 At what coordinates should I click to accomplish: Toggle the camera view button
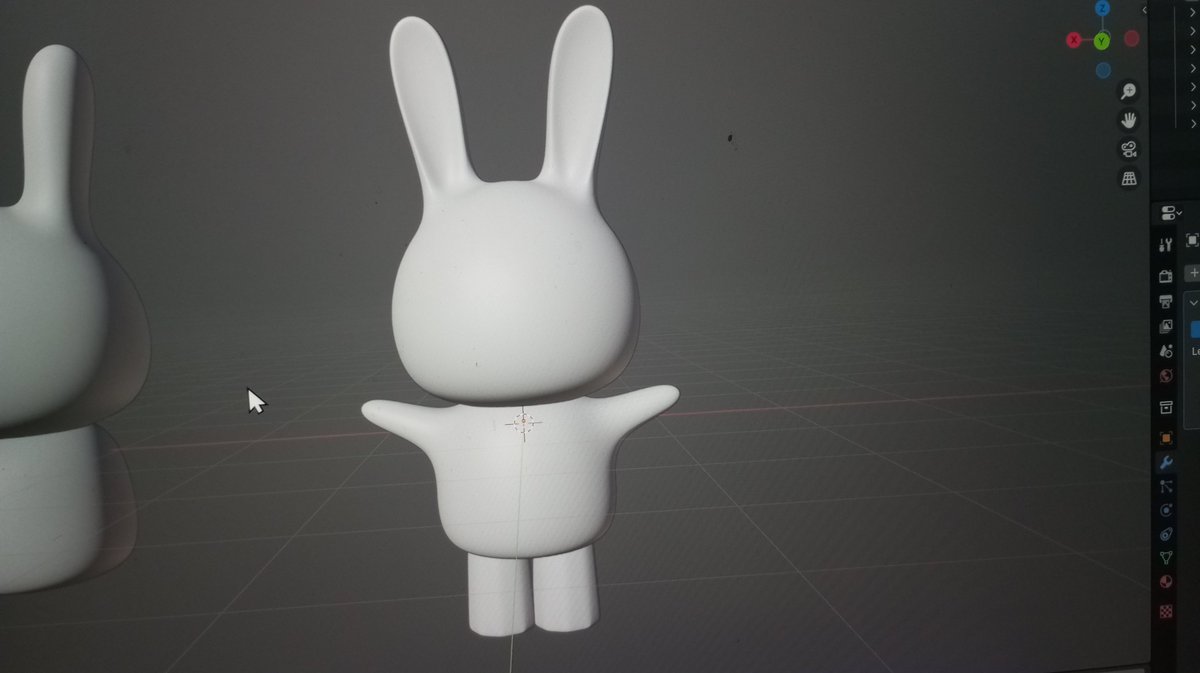pyautogui.click(x=1128, y=150)
